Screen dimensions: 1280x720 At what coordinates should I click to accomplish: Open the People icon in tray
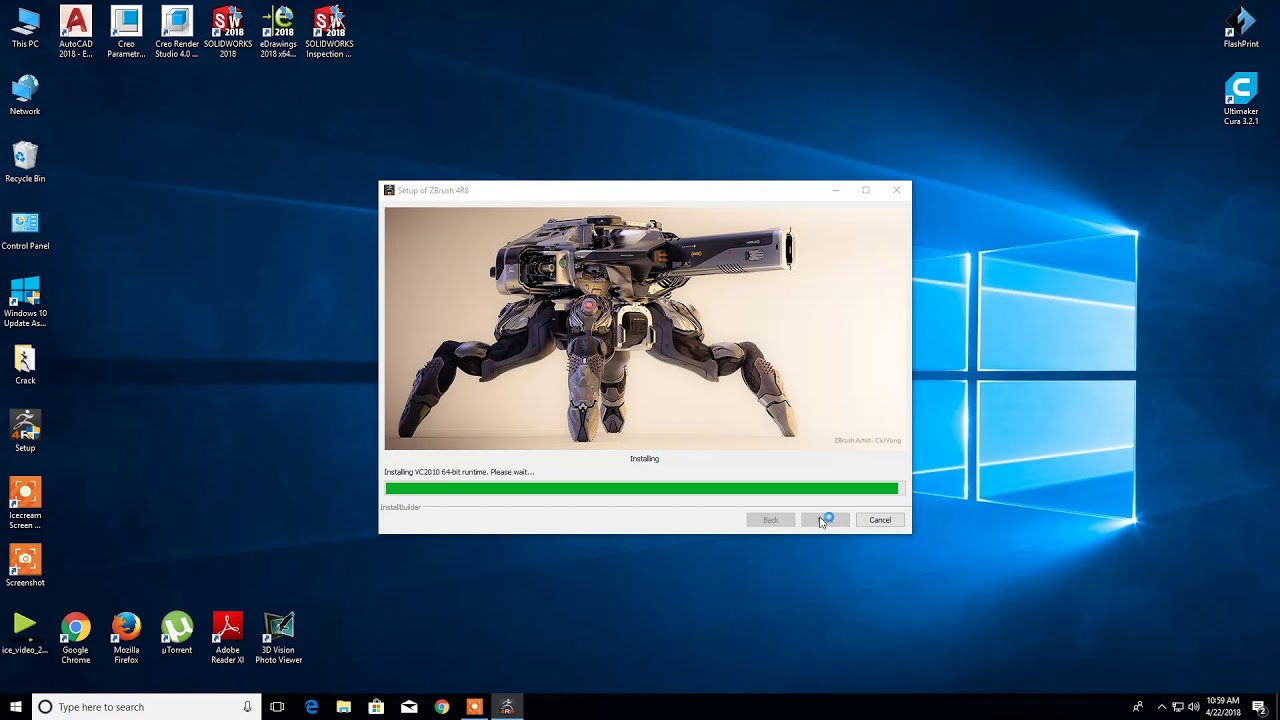(x=1138, y=707)
